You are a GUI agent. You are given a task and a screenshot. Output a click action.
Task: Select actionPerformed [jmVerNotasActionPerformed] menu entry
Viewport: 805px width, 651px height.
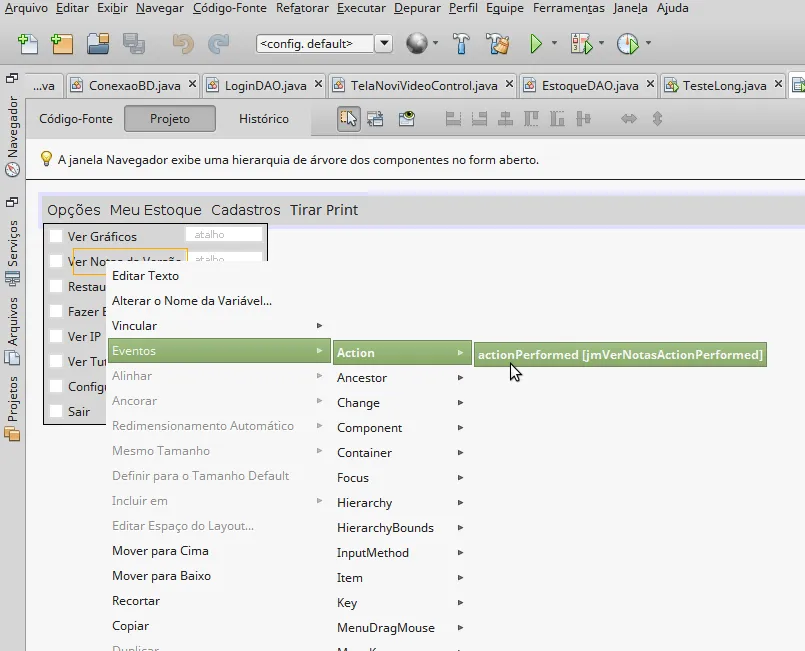620,354
